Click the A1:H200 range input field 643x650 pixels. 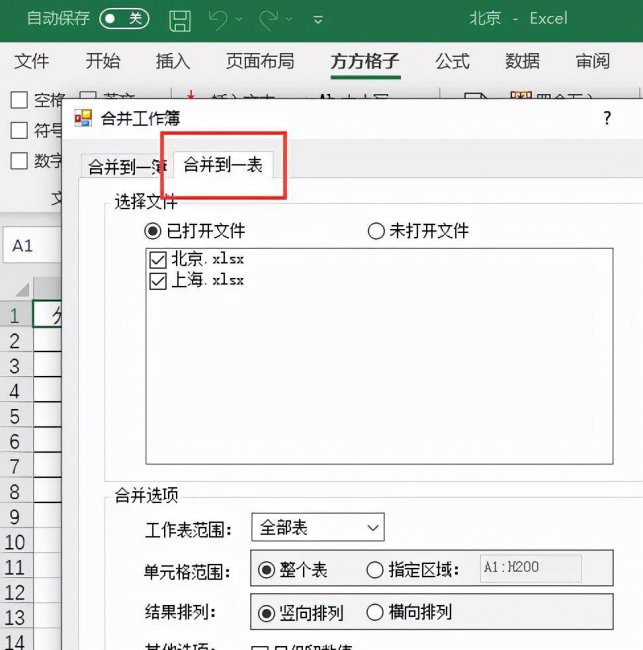point(531,568)
